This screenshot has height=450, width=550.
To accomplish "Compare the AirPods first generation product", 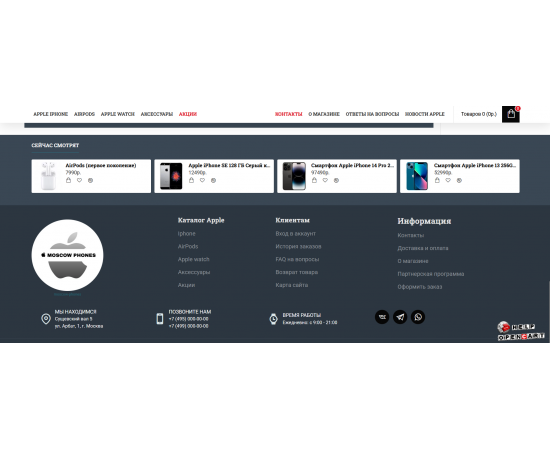I will (90, 180).
